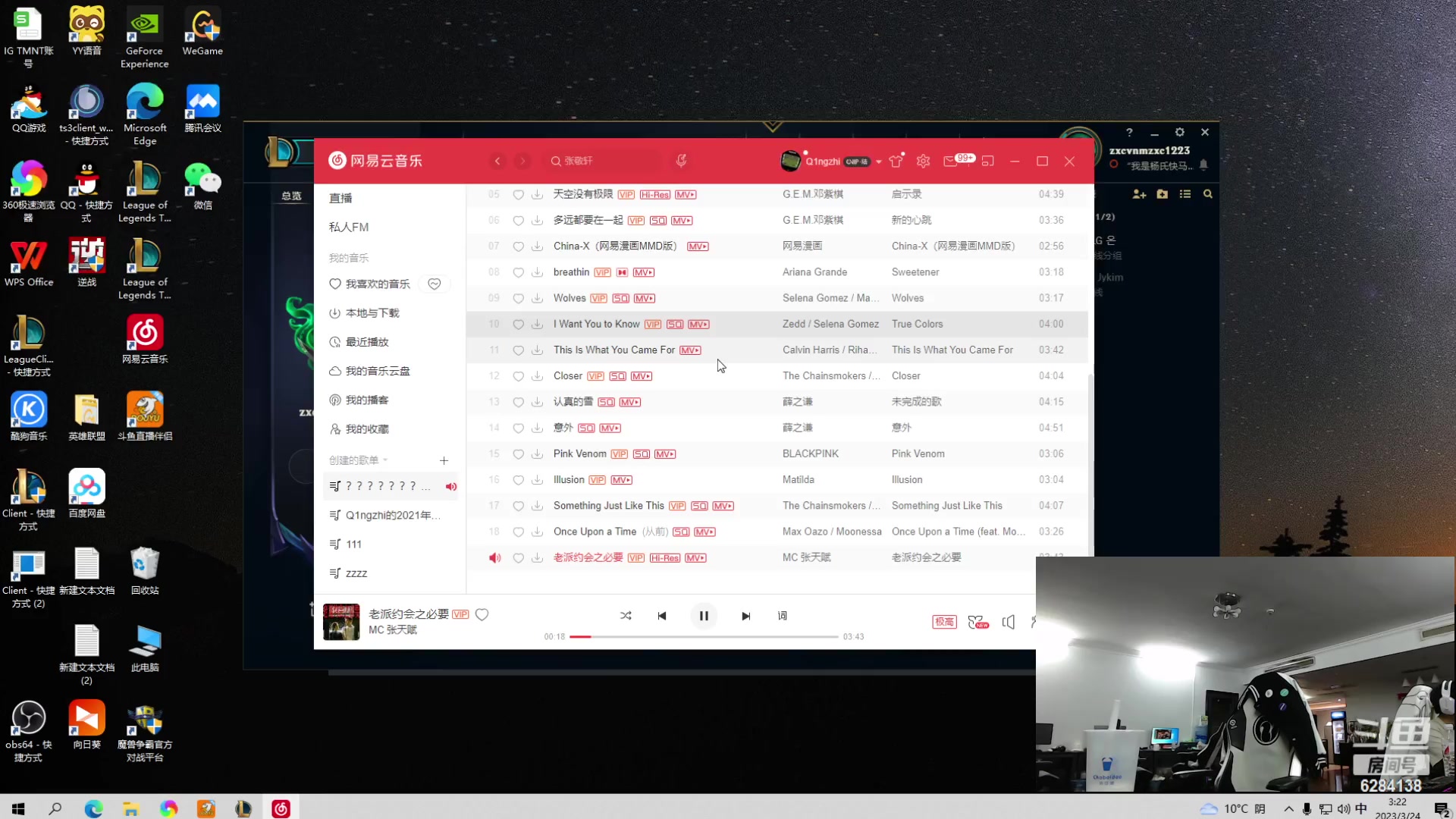Click album link True Colors
Image resolution: width=1456 pixels, height=819 pixels.
[x=917, y=324]
